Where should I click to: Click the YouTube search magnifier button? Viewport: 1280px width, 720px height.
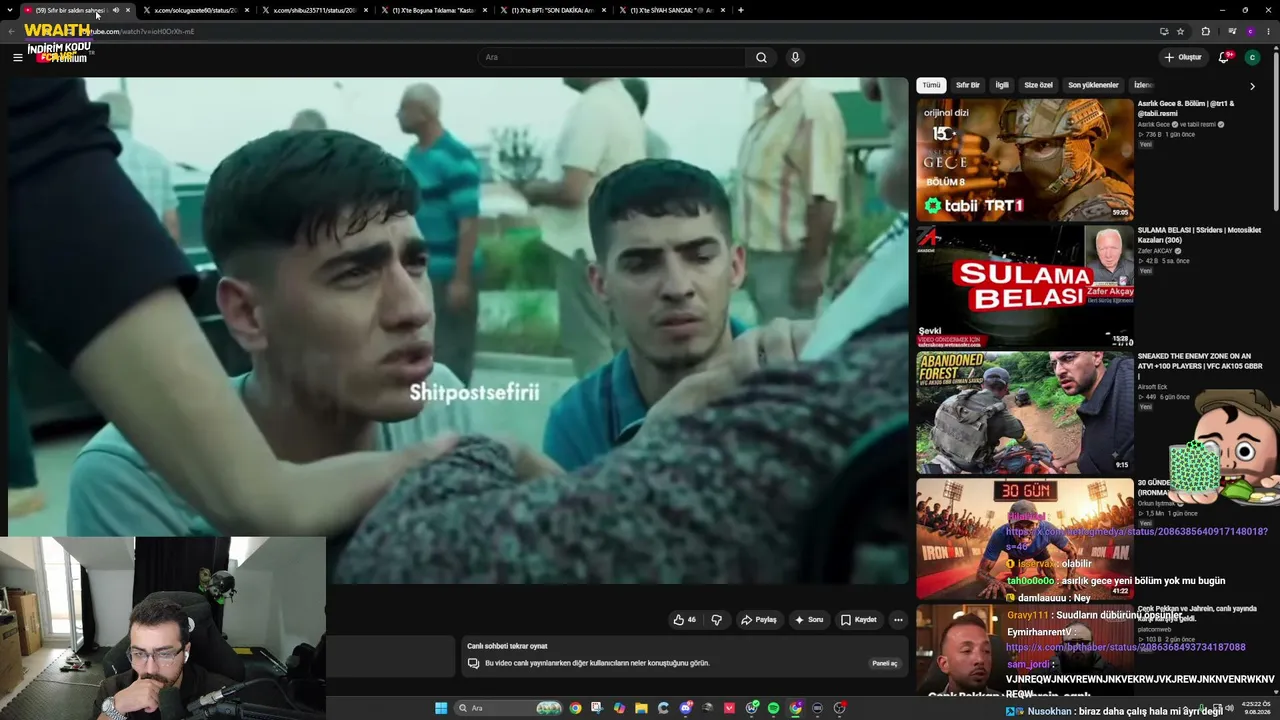[x=761, y=57]
